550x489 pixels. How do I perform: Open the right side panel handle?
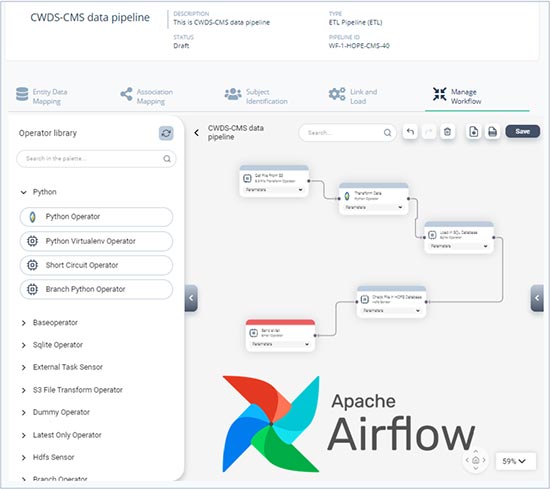click(537, 298)
